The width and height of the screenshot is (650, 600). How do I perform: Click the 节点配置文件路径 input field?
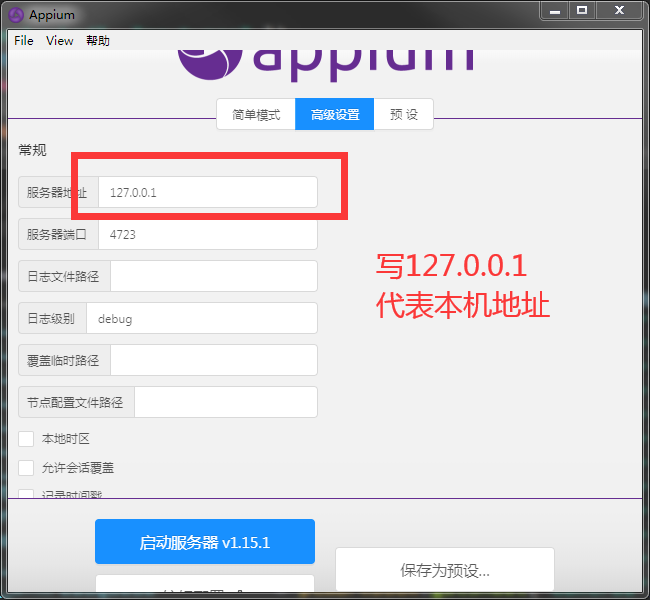(x=226, y=402)
